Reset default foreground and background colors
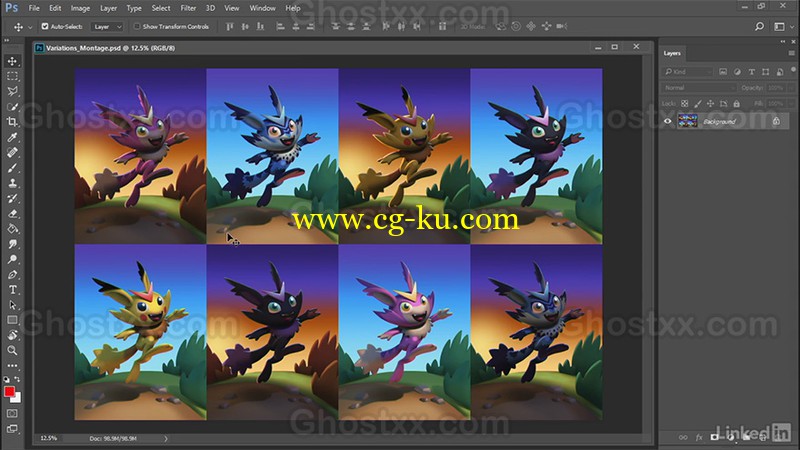Image resolution: width=800 pixels, height=450 pixels. click(x=7, y=380)
